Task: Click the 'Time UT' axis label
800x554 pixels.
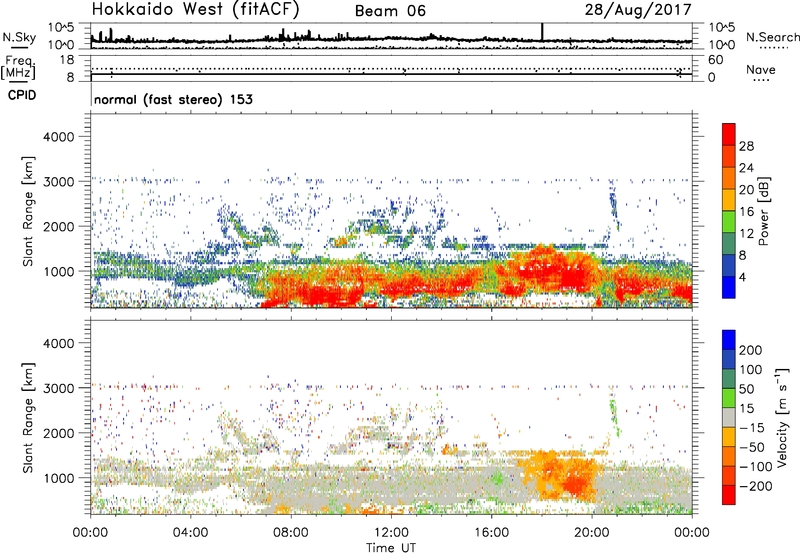Action: [x=391, y=548]
